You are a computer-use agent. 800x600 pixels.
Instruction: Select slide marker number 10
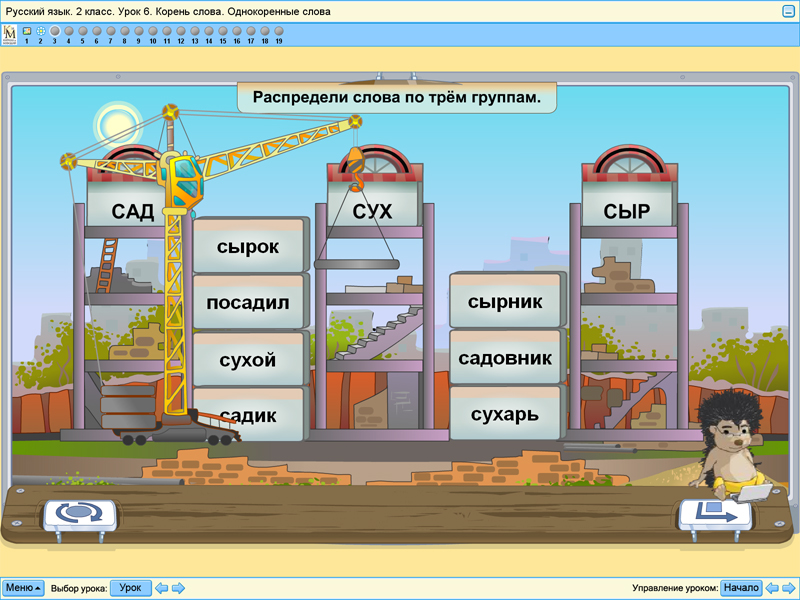click(152, 33)
